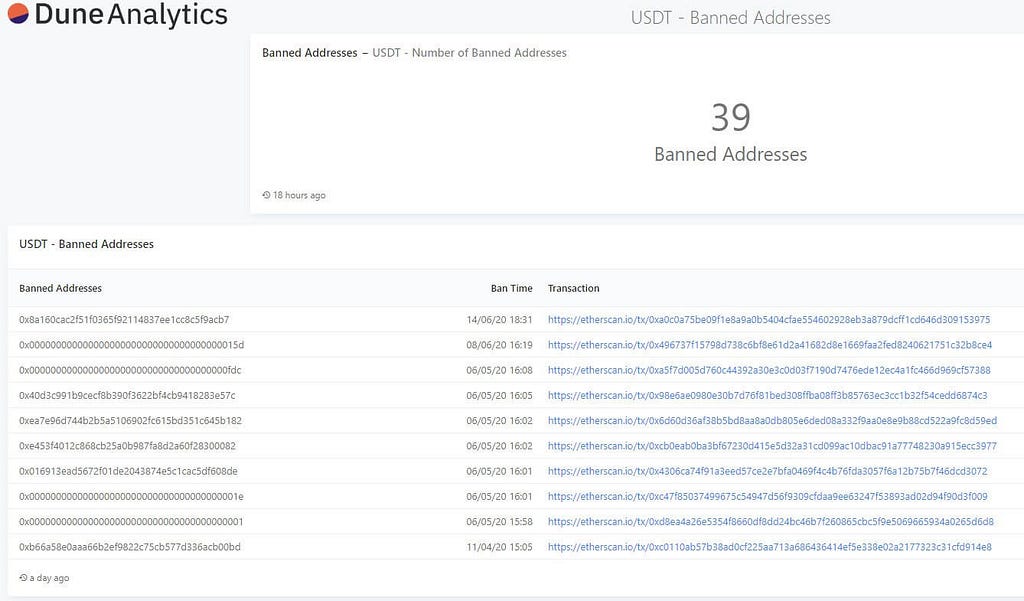The width and height of the screenshot is (1024, 601).
Task: Sort by Ban Time column header
Action: (511, 288)
